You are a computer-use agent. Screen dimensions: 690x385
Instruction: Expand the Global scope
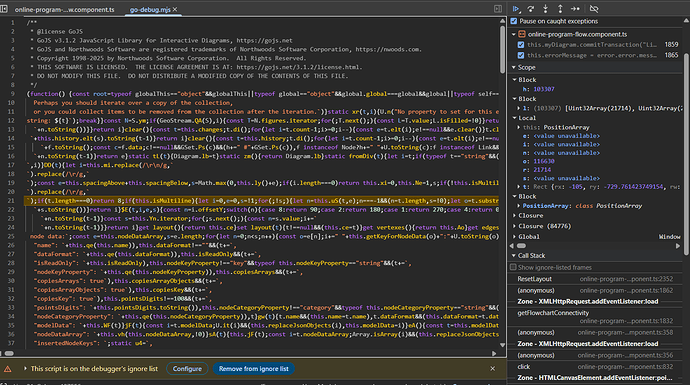514,237
